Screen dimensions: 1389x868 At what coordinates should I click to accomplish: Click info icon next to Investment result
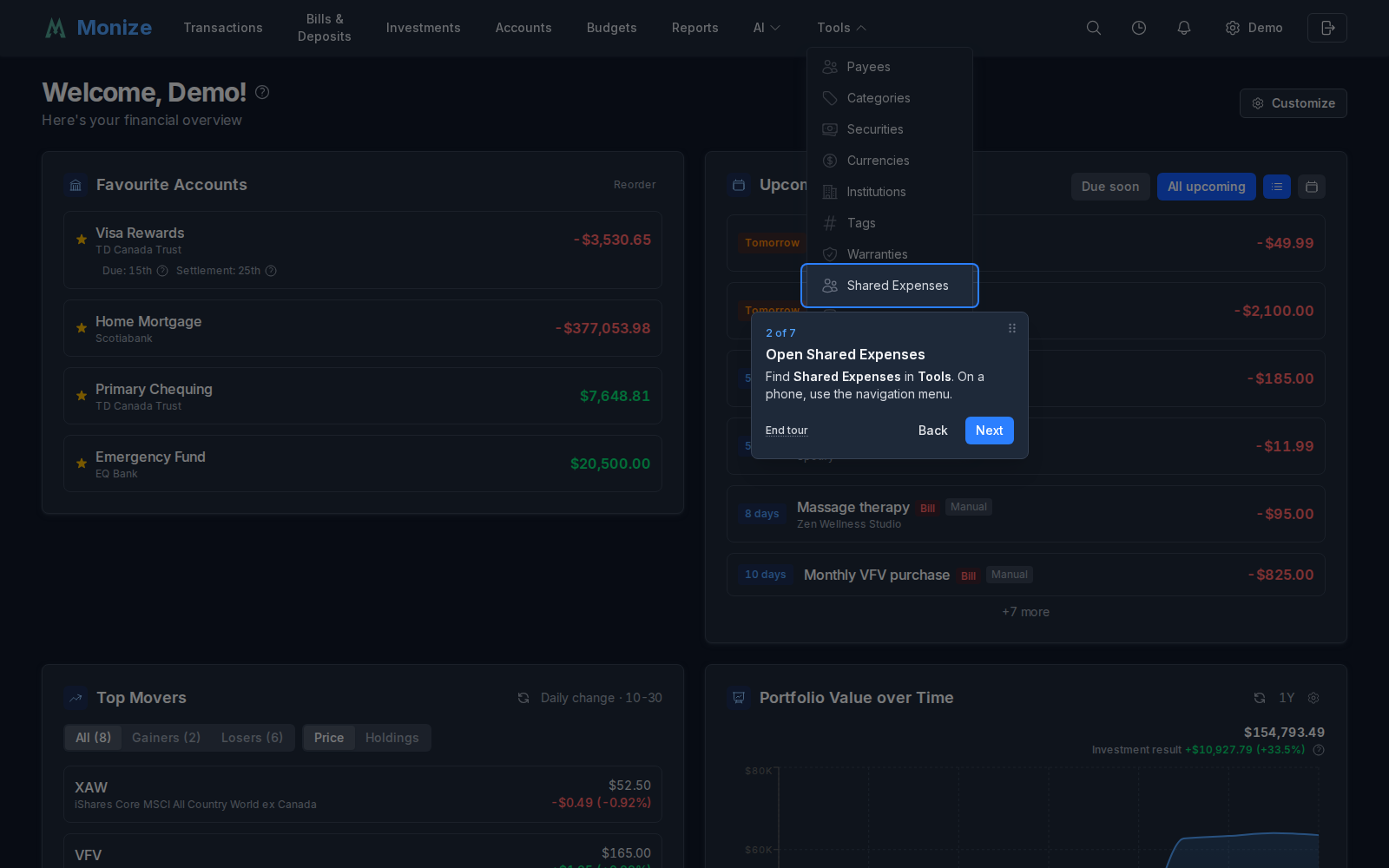(x=1319, y=750)
